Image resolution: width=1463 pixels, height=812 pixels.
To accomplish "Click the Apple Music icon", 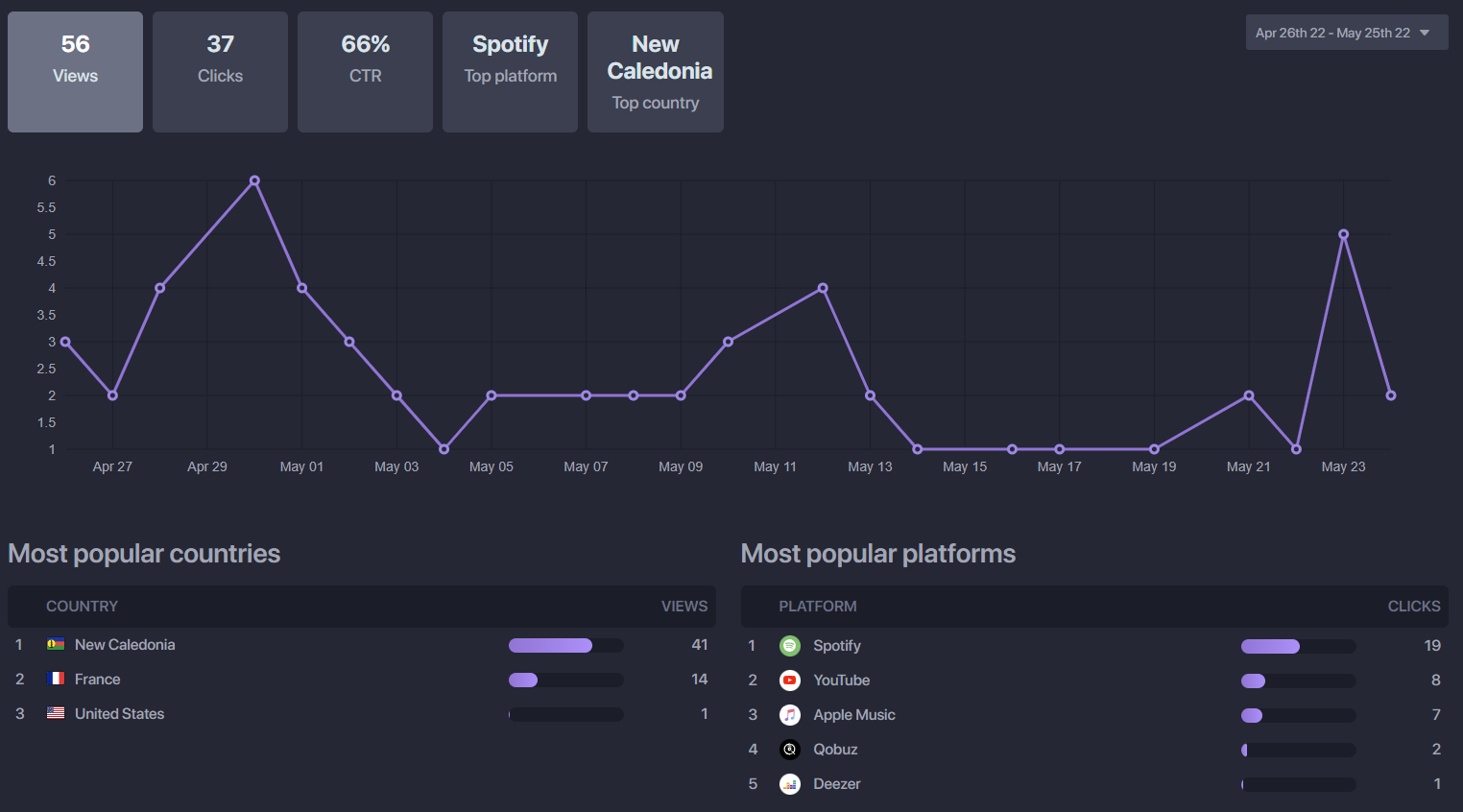I will (790, 715).
